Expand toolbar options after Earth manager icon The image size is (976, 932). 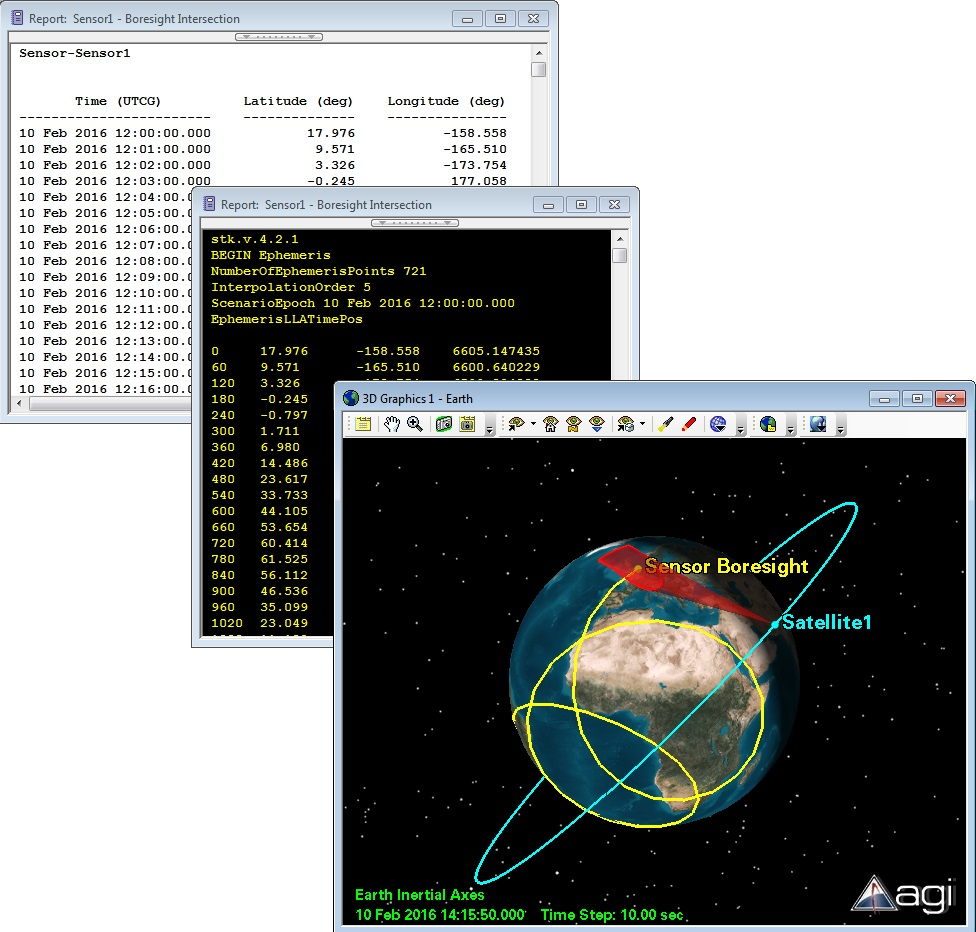coord(791,428)
